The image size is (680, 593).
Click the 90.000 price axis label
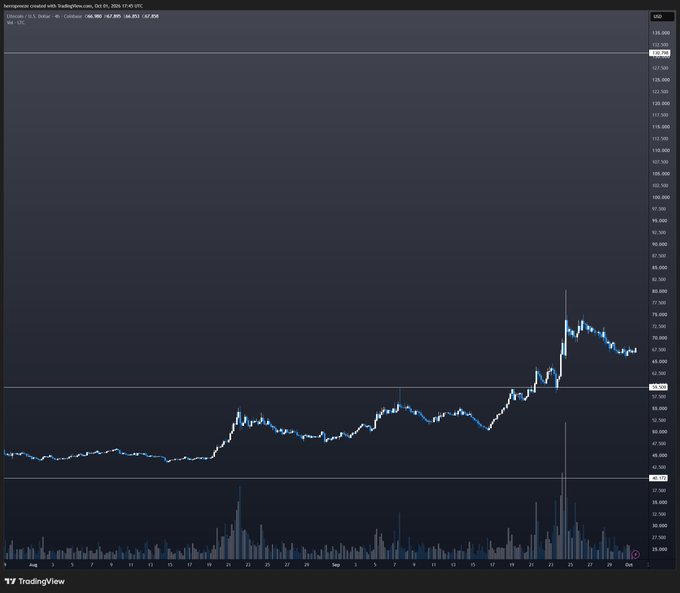(x=660, y=244)
